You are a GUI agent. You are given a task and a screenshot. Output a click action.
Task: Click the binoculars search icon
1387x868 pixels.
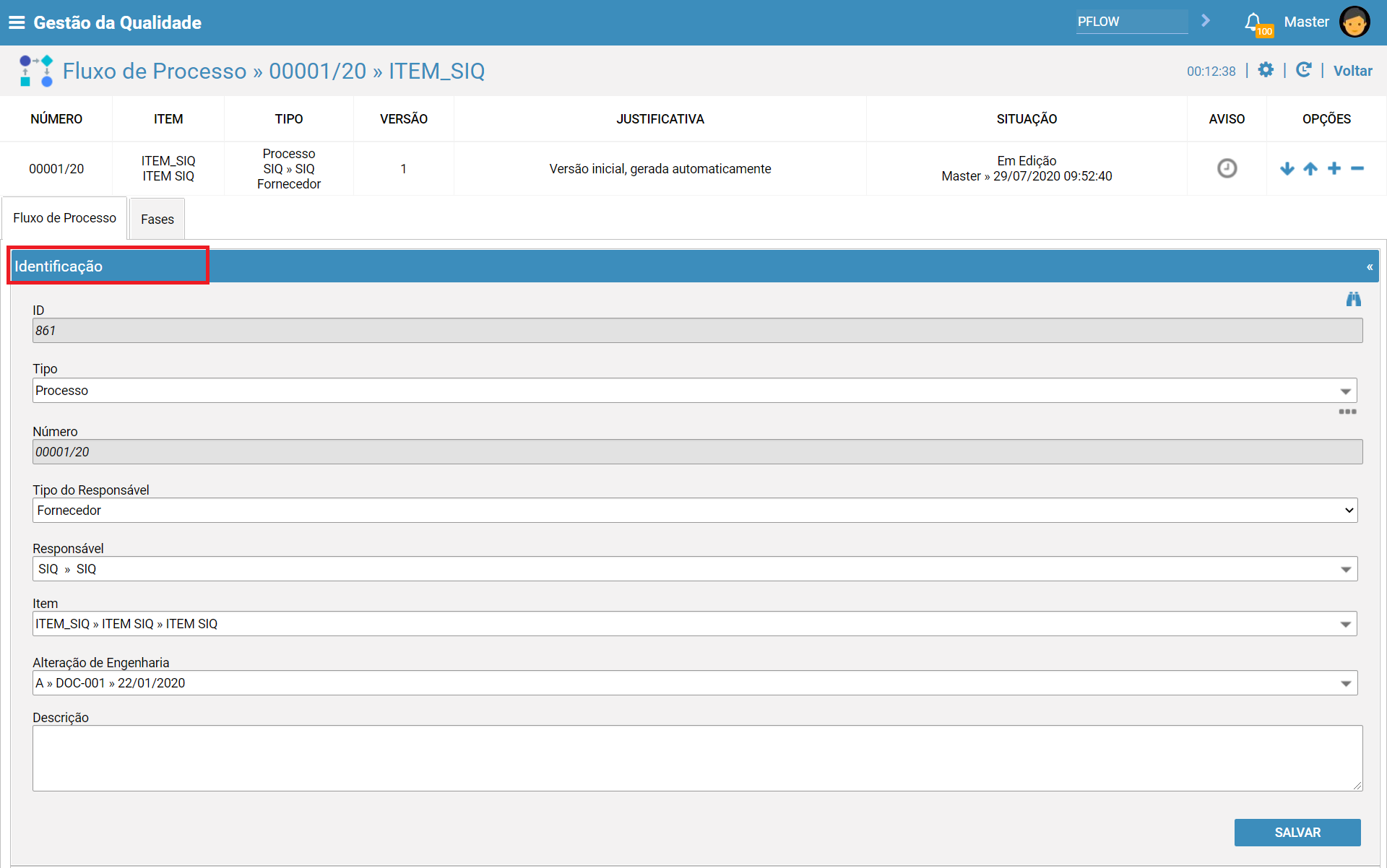[1353, 299]
